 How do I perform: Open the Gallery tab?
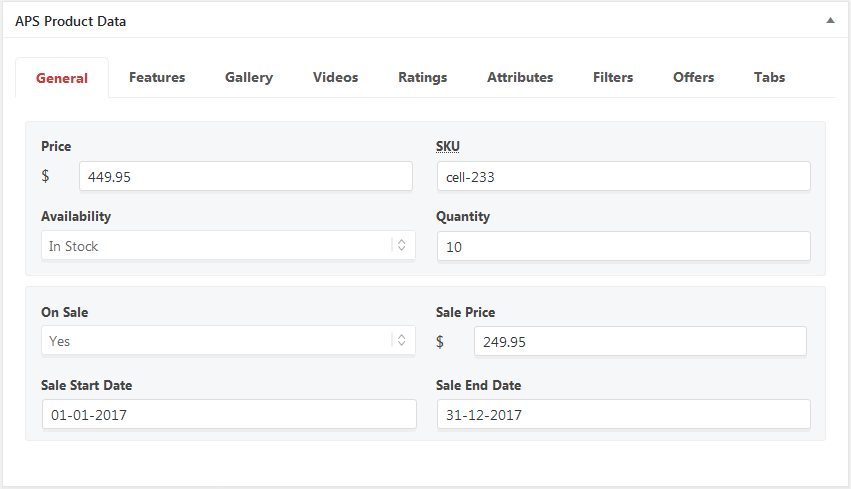pos(249,78)
